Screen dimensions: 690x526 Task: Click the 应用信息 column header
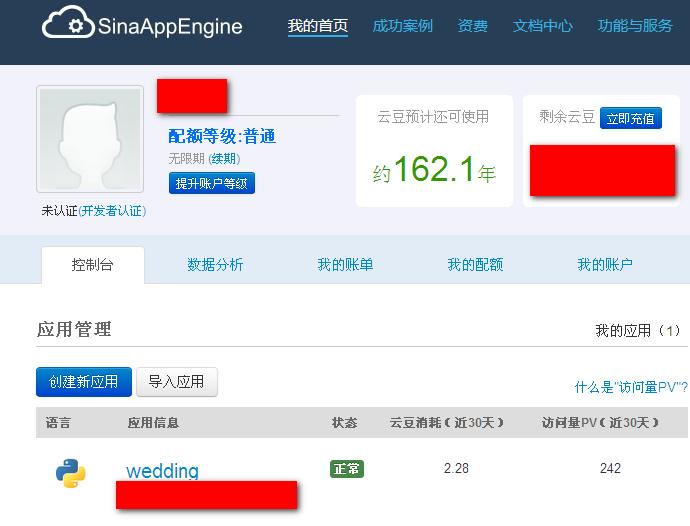coord(153,423)
